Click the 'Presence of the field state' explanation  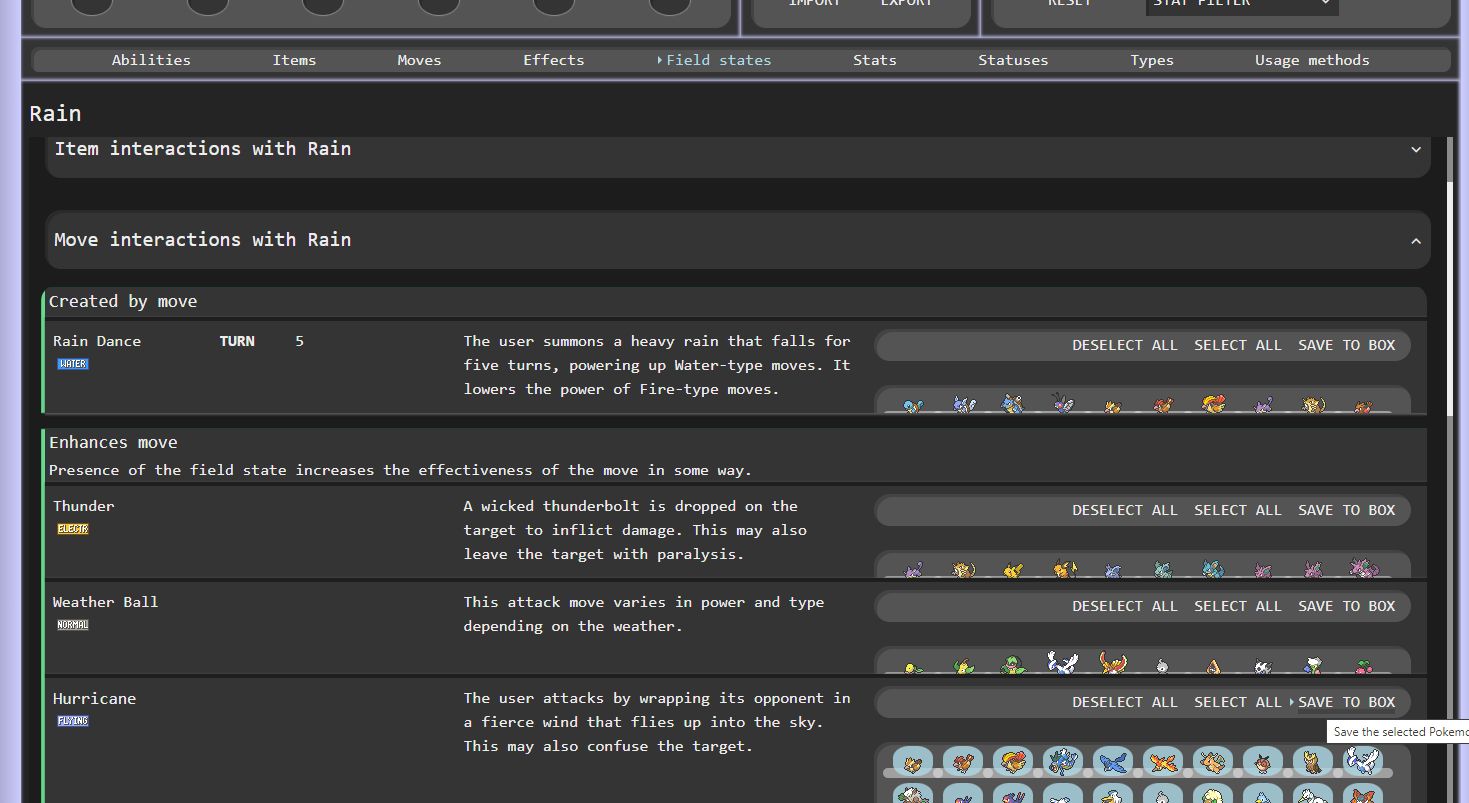[400, 470]
